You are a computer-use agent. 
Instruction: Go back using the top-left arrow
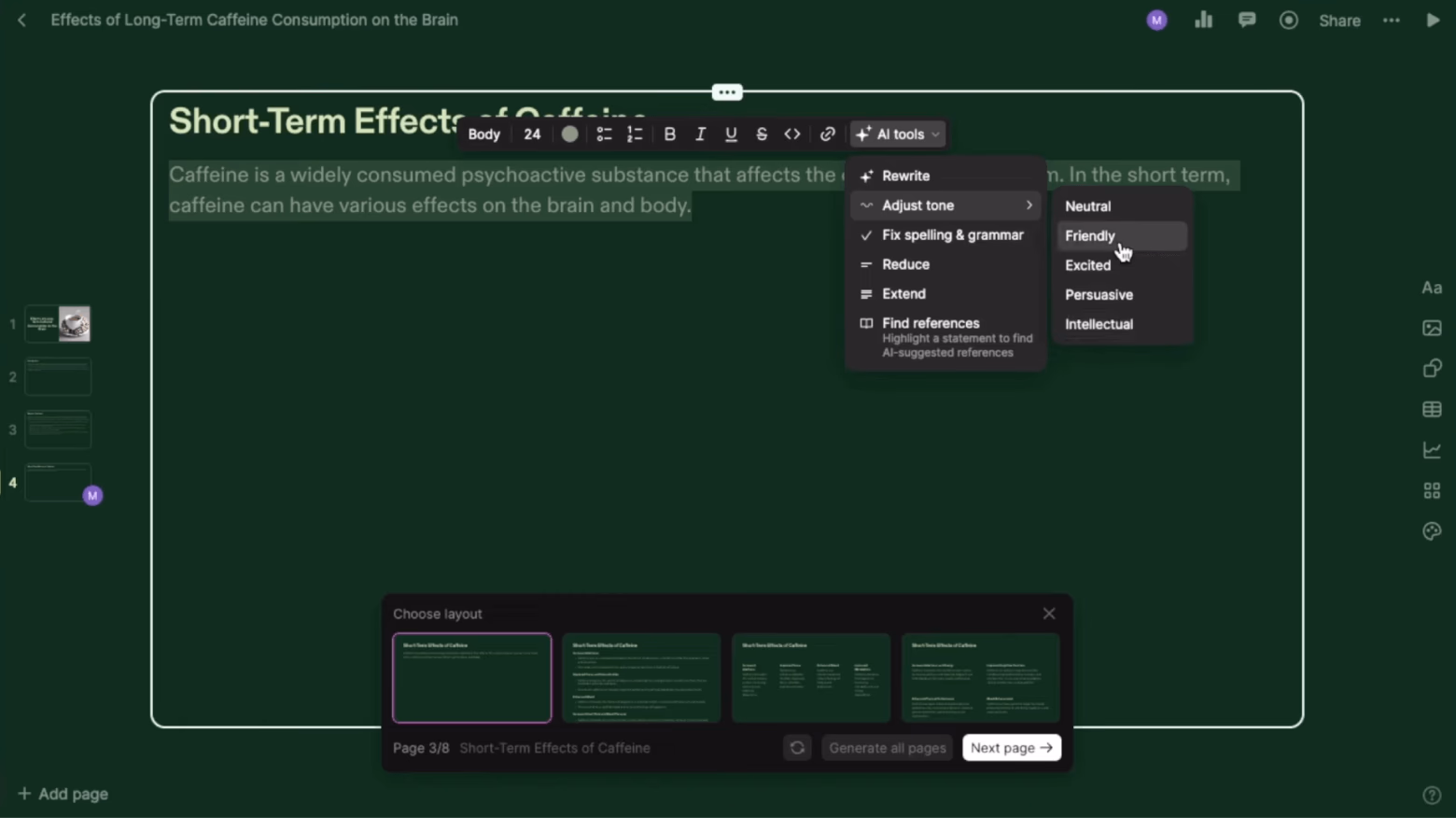(21, 20)
